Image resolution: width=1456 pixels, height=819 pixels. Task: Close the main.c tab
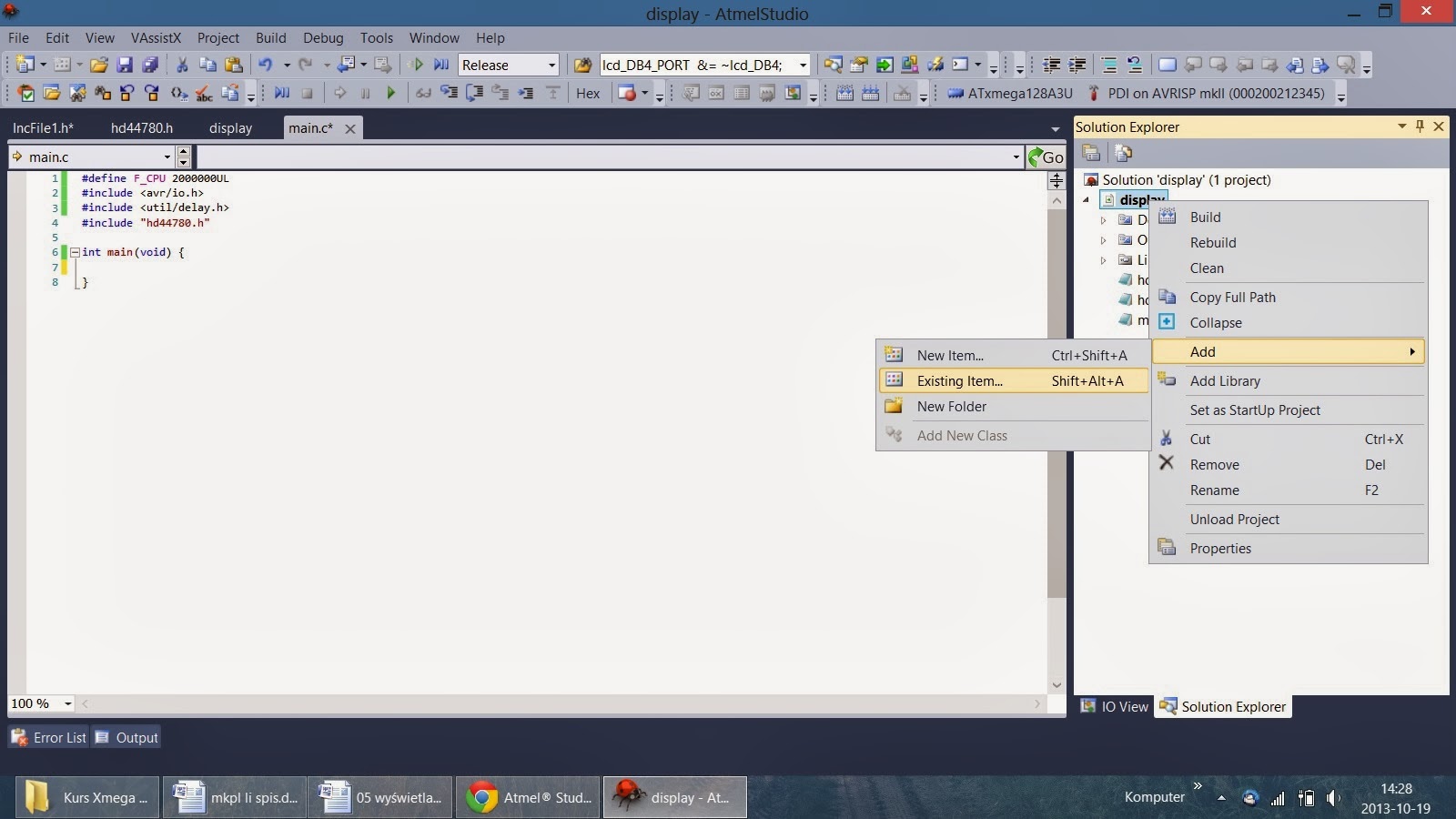click(x=349, y=128)
